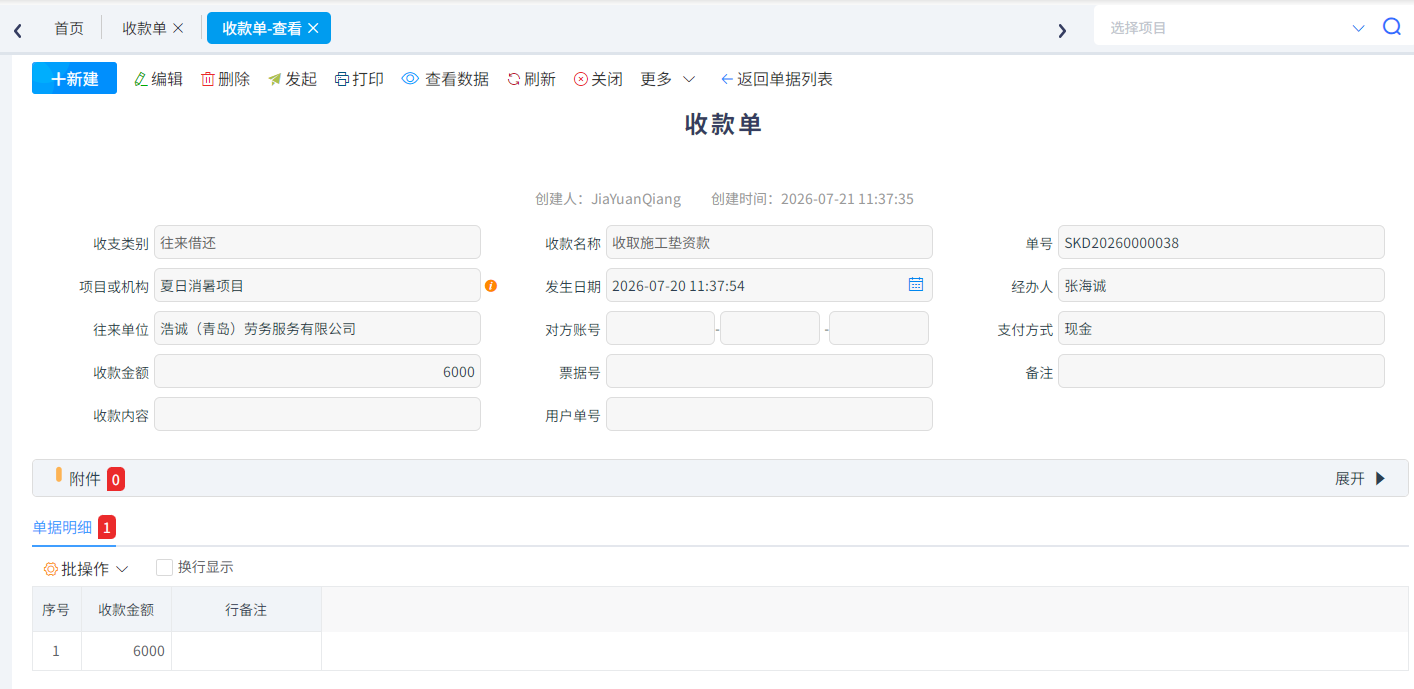Image resolution: width=1414 pixels, height=689 pixels.
Task: Click the last 对方账号 box
Action: [879, 328]
